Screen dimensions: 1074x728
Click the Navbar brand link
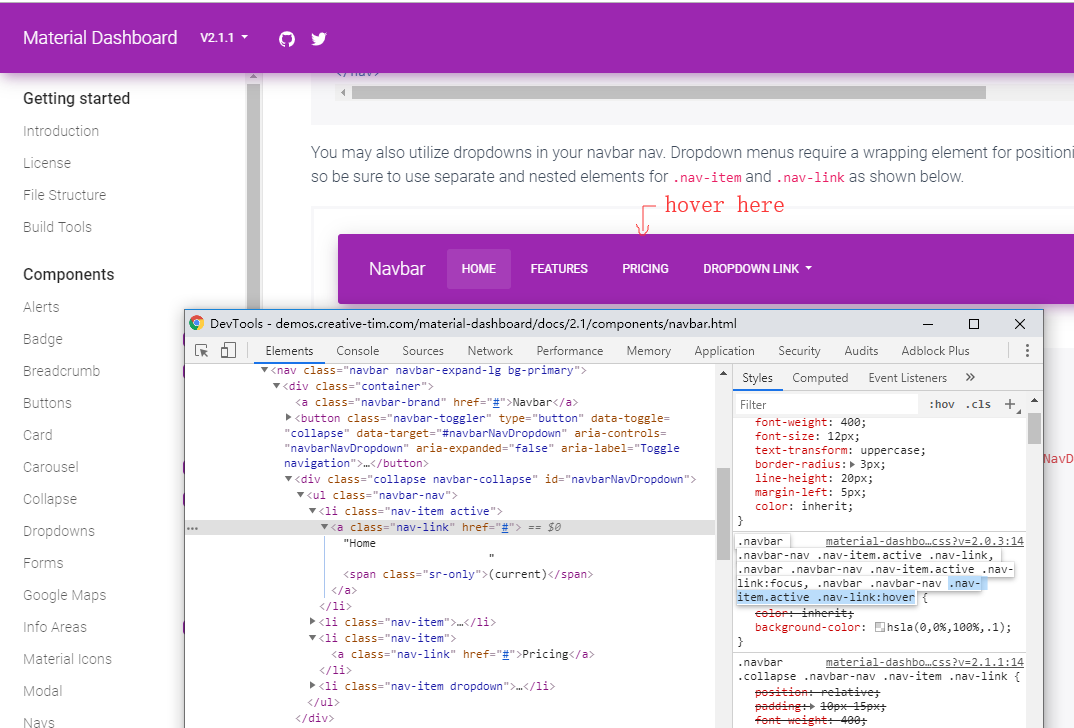(397, 268)
